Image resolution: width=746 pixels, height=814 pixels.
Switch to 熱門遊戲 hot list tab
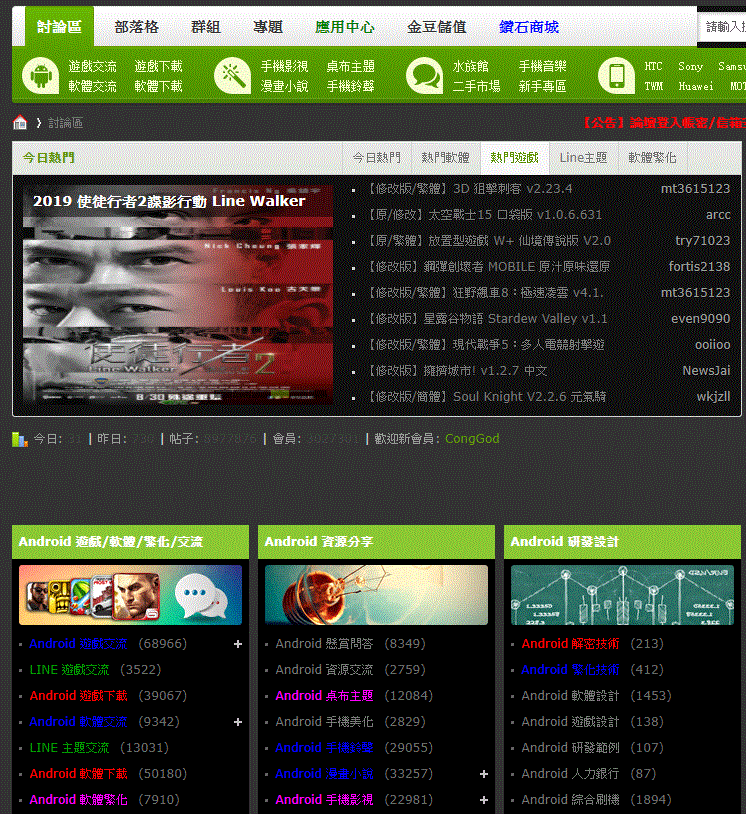[x=514, y=158]
